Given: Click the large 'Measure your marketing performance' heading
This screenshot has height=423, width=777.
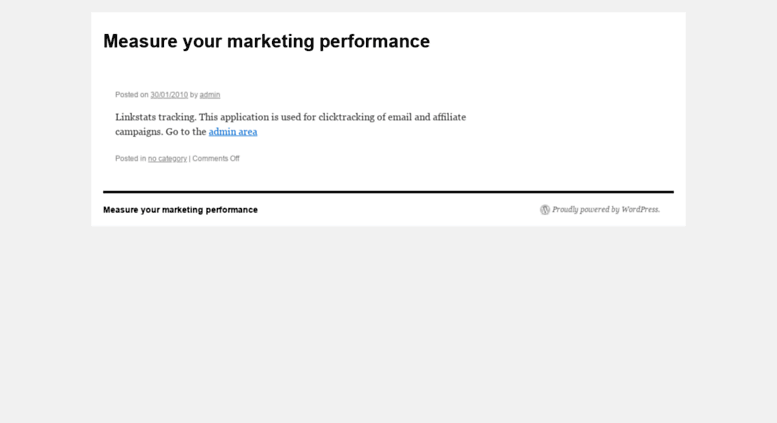Looking at the screenshot, I should coord(266,41).
